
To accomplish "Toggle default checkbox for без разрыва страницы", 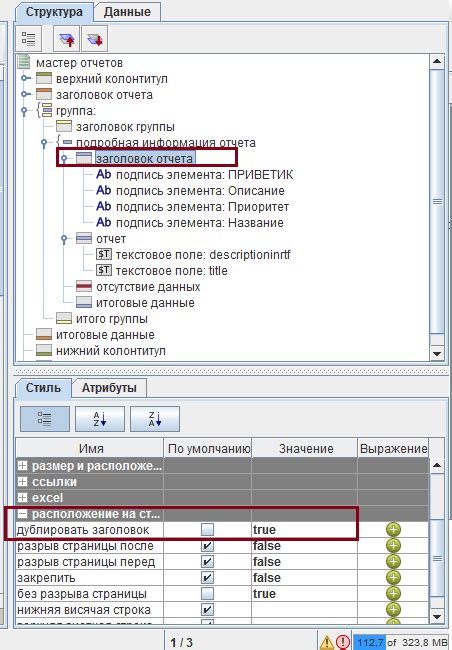I will 207,594.
